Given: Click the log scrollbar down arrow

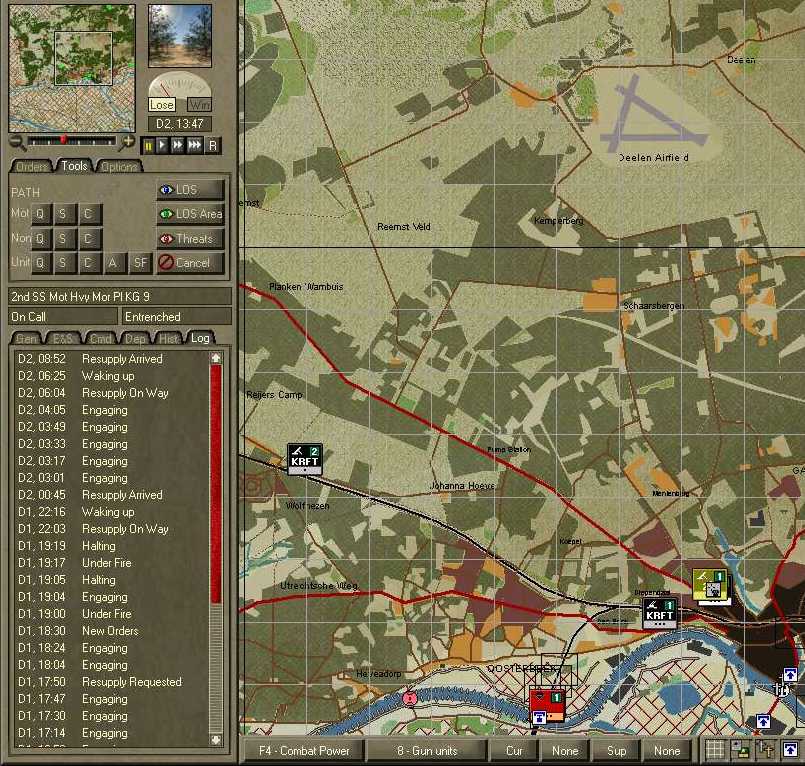Looking at the screenshot, I should pyautogui.click(x=216, y=740).
